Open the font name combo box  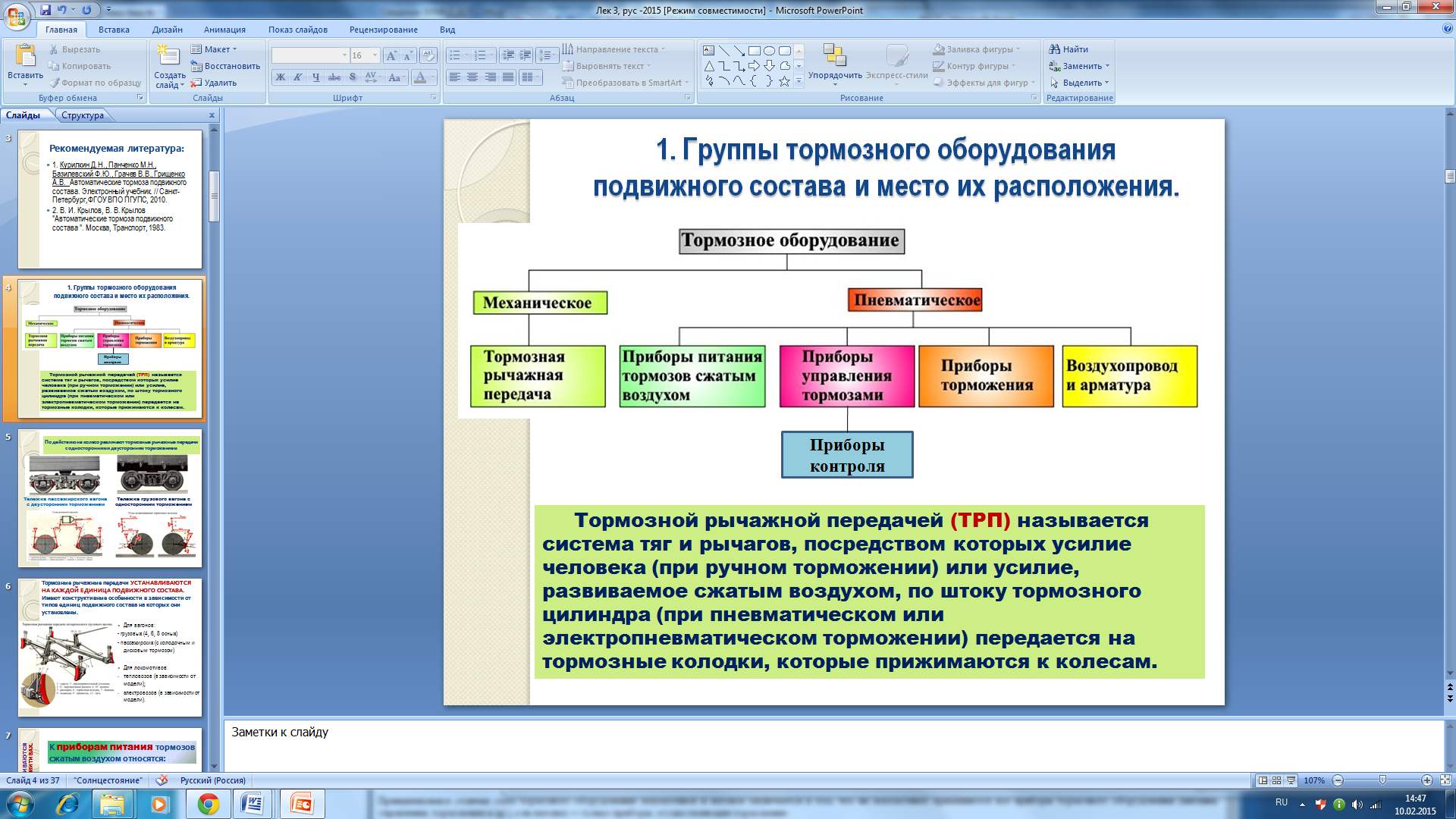coord(309,55)
